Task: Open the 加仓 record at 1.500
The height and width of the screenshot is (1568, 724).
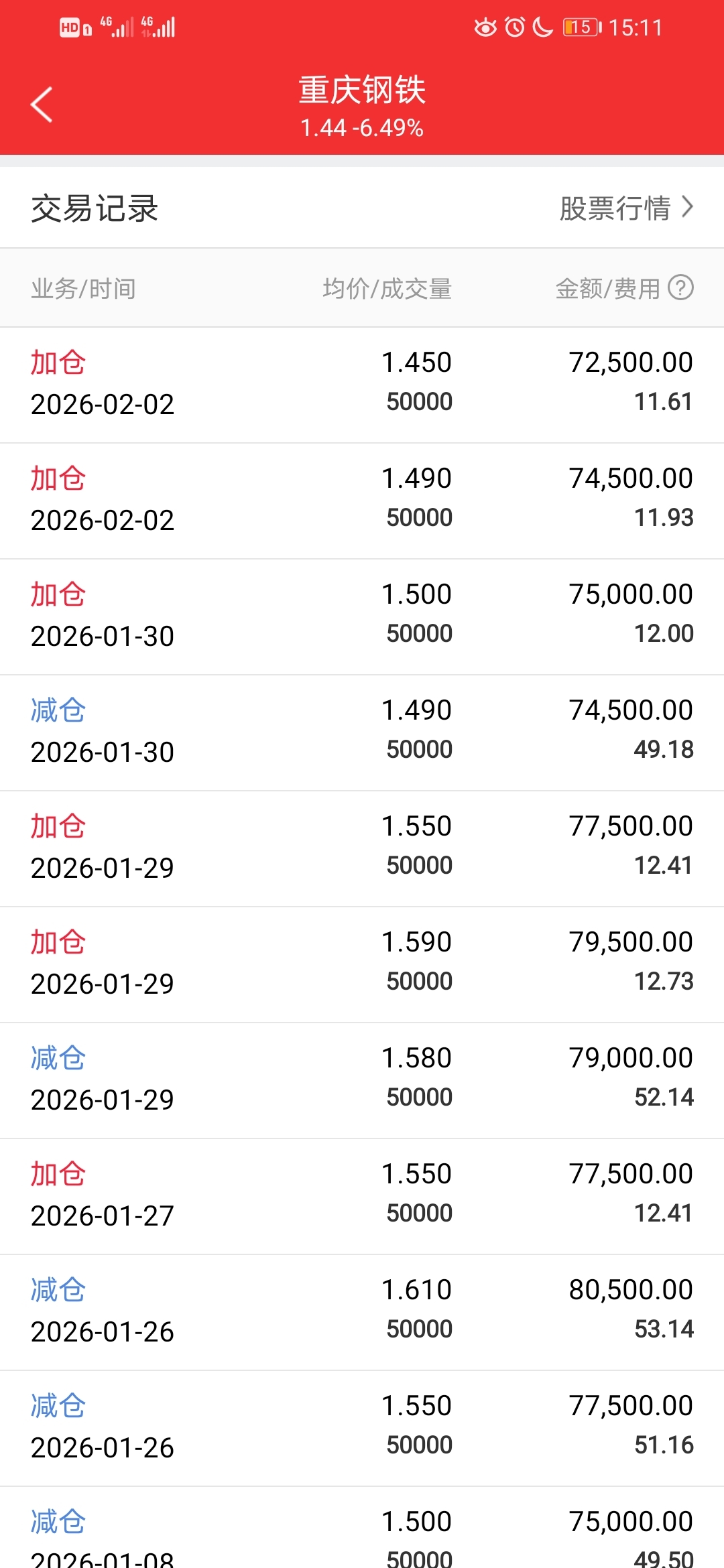Action: pyautogui.click(x=362, y=616)
